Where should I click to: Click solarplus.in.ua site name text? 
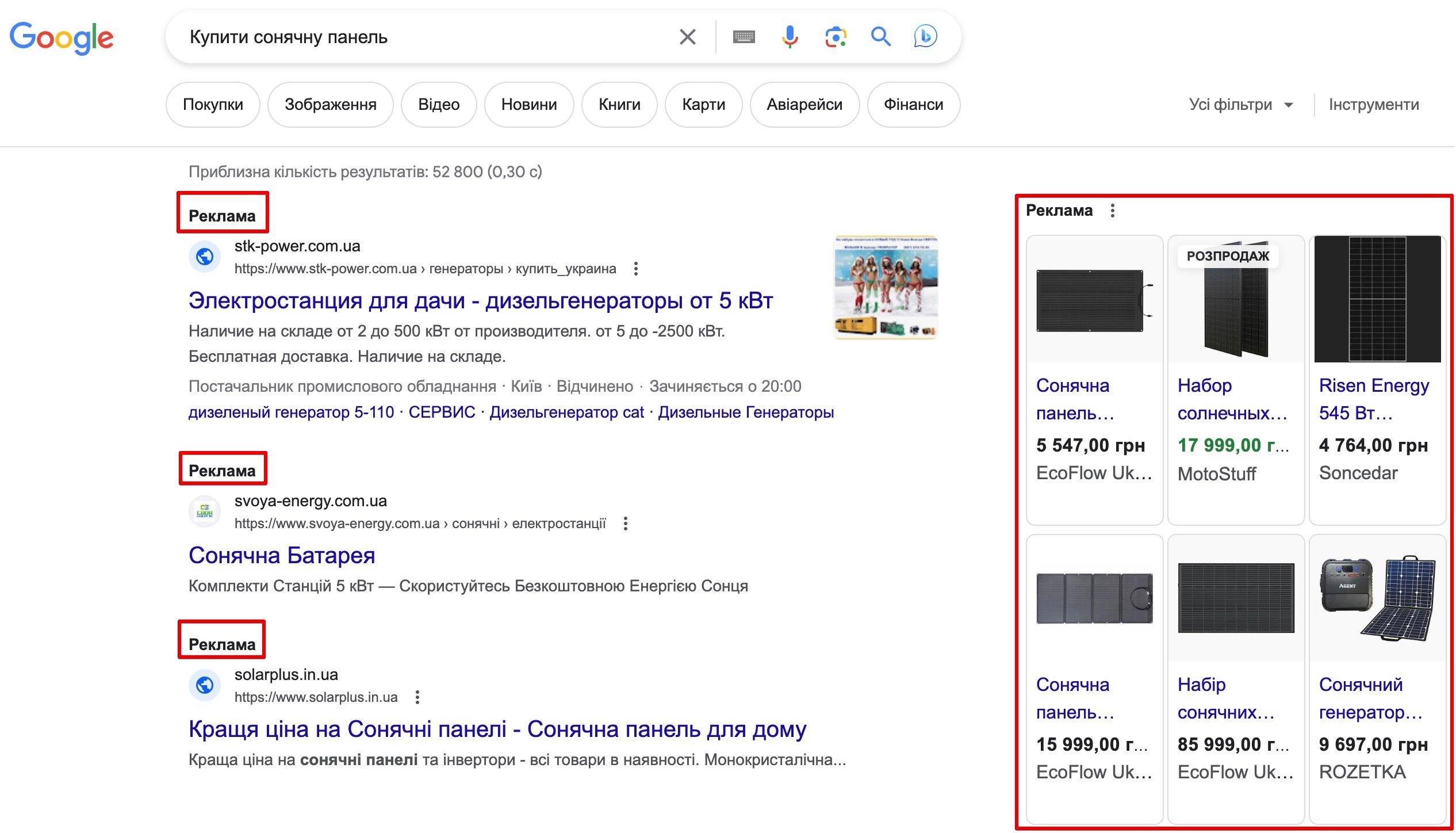coord(286,675)
